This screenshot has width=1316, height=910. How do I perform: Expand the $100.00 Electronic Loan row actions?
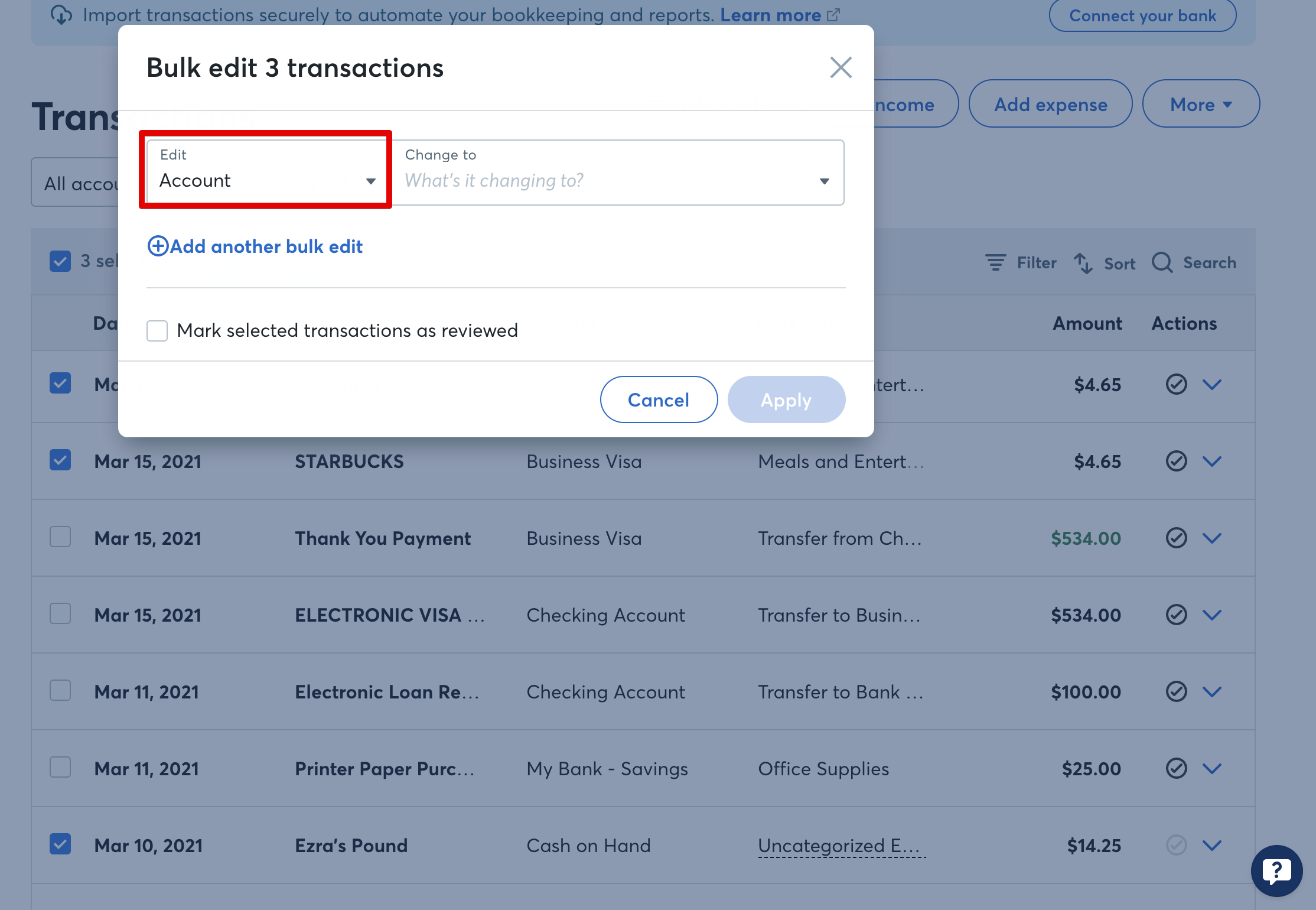1212,692
